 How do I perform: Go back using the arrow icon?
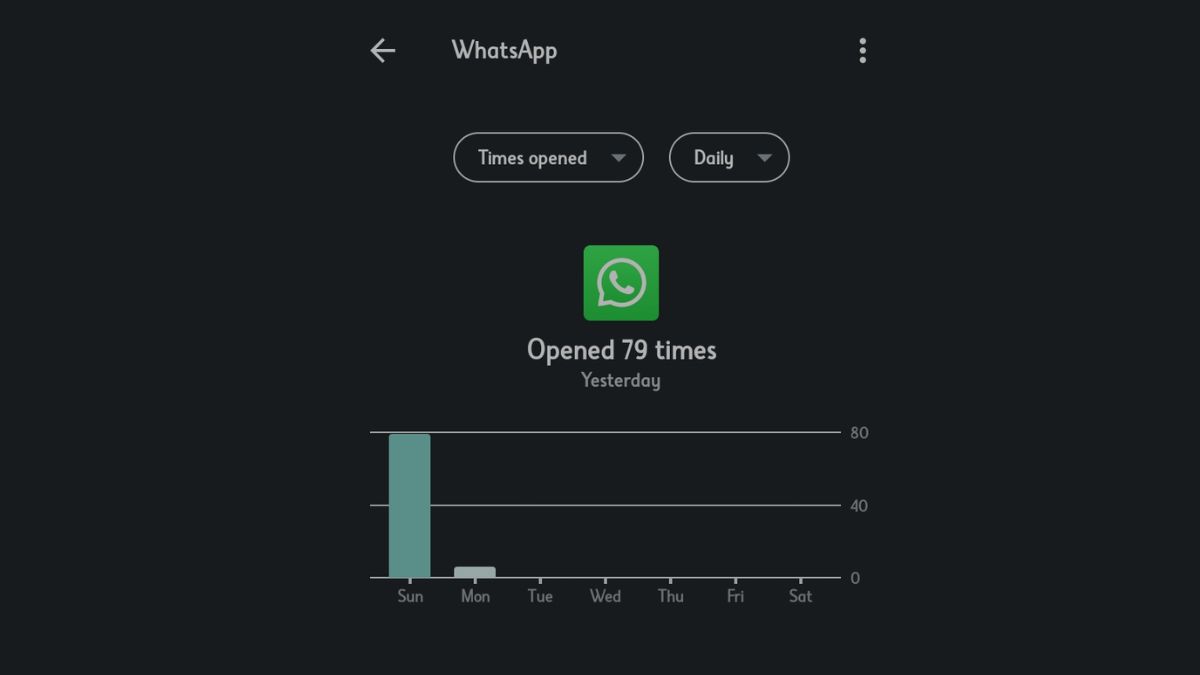point(383,51)
